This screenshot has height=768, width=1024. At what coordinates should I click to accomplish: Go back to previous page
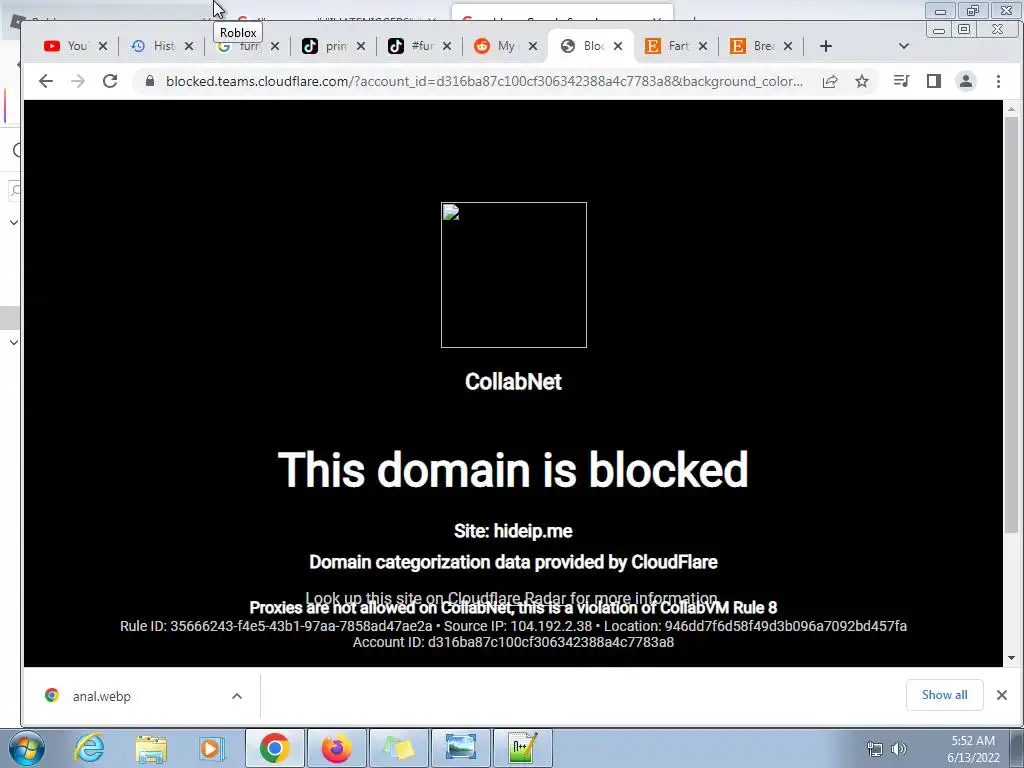[x=46, y=81]
